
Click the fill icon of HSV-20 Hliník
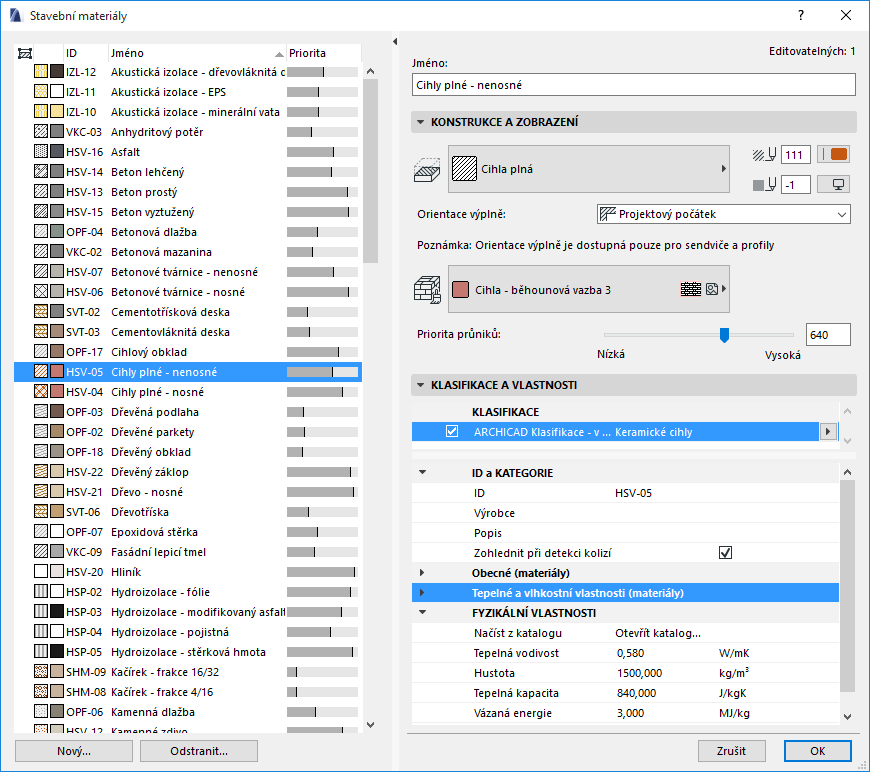[x=41, y=571]
